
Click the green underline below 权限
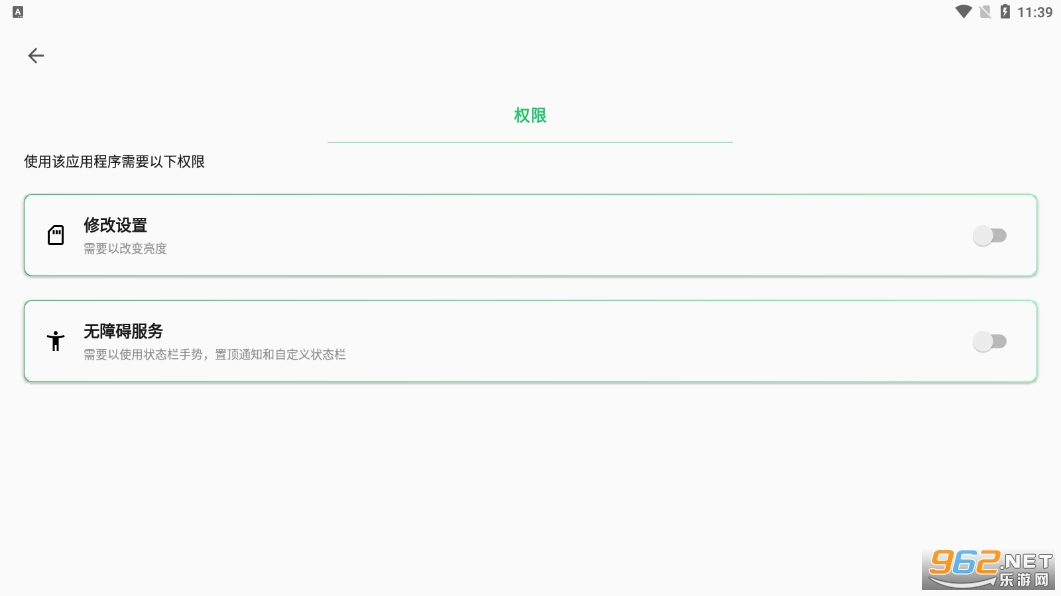click(x=530, y=142)
